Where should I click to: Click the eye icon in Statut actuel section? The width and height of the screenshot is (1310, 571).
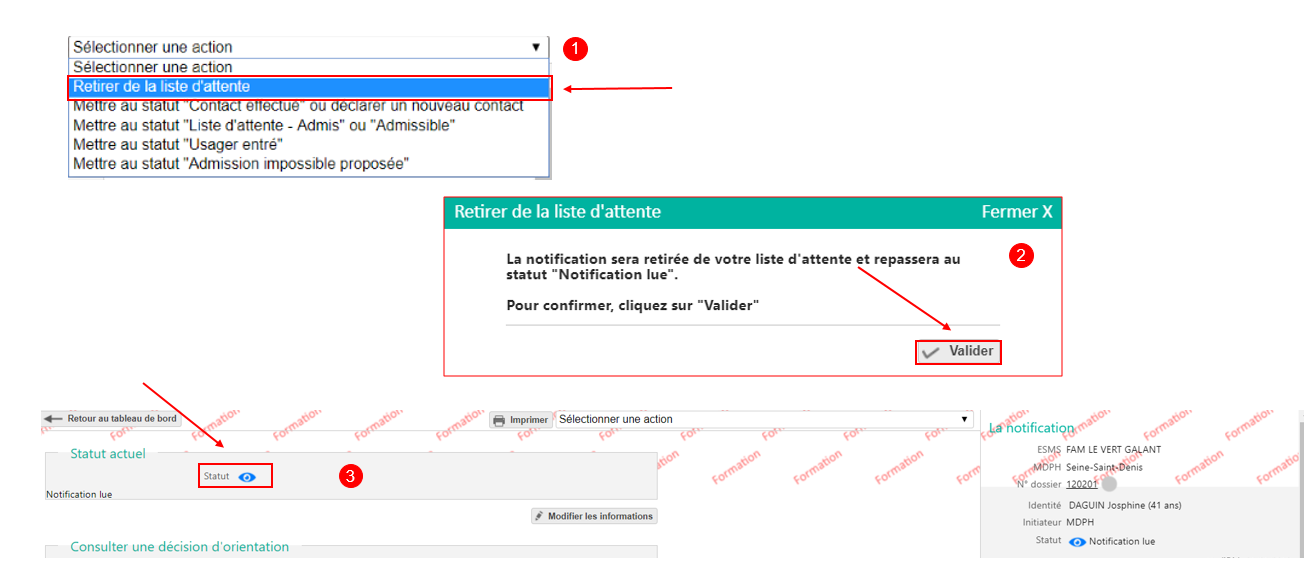click(x=247, y=477)
